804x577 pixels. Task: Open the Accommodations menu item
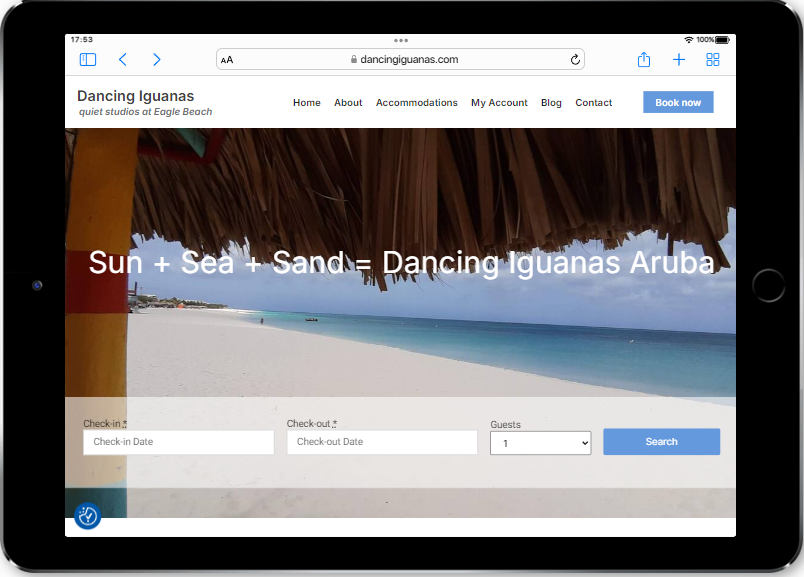coord(416,103)
